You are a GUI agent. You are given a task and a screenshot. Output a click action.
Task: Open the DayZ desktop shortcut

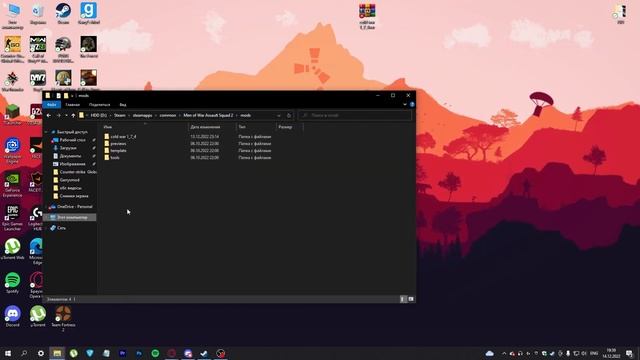click(38, 81)
